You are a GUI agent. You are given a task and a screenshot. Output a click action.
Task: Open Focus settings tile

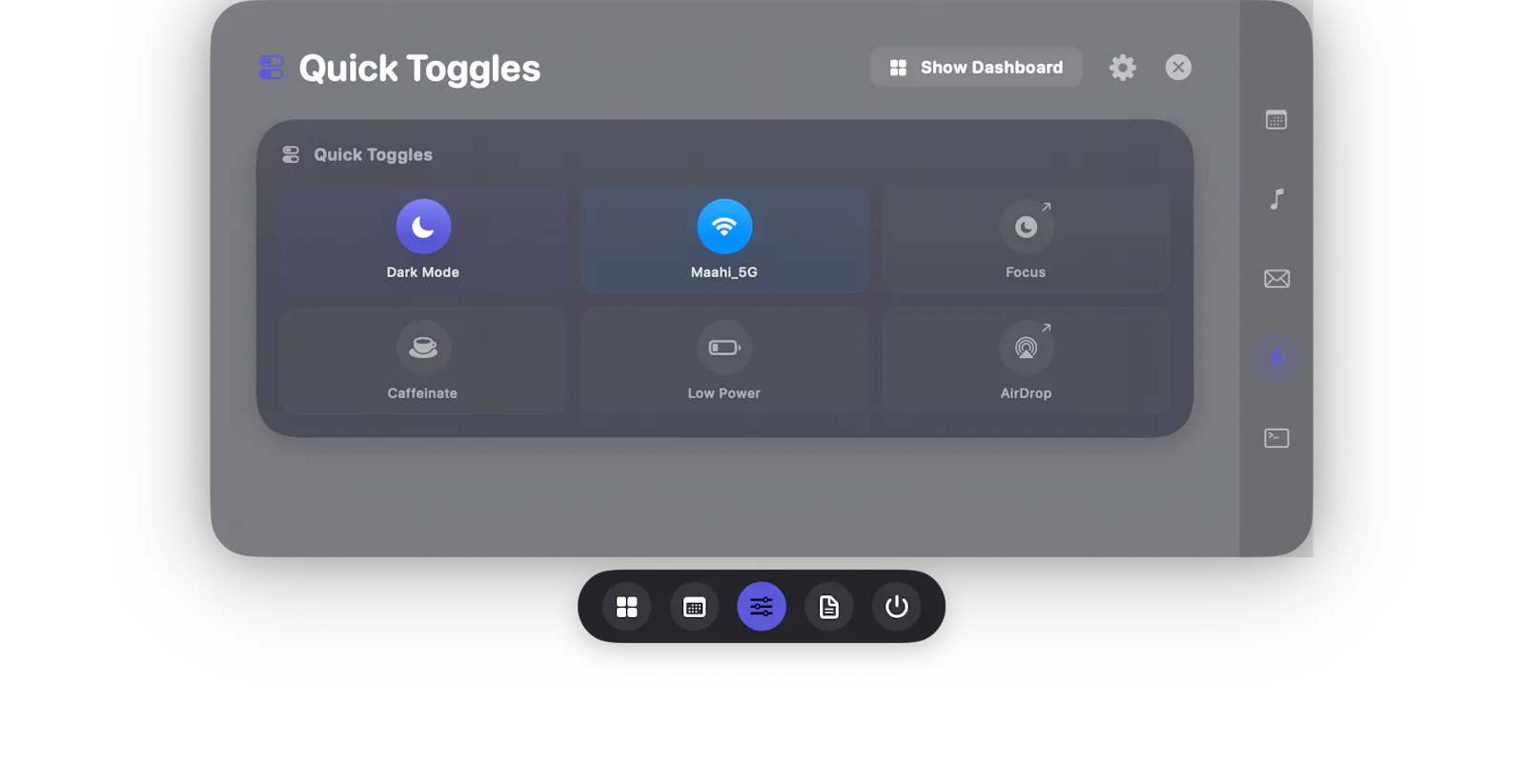tap(1026, 240)
